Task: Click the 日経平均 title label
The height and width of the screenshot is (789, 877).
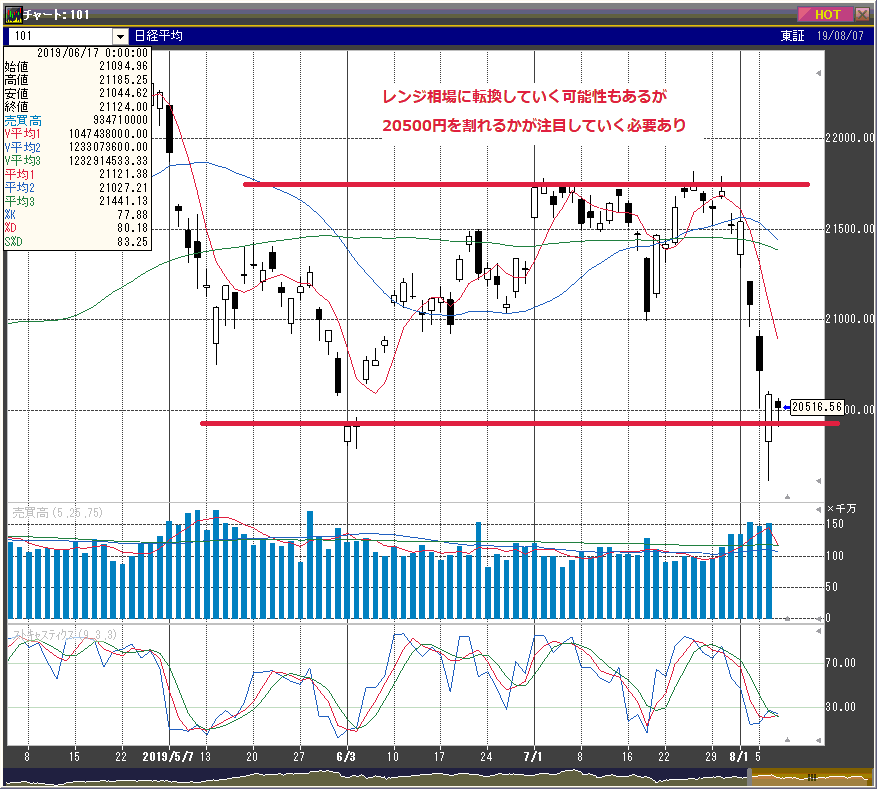Action: (x=163, y=36)
